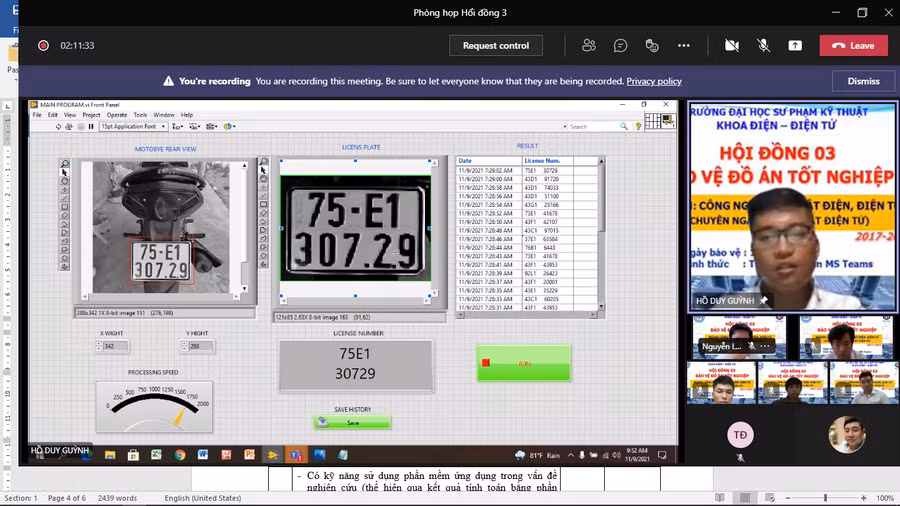Click the share content icon

[x=795, y=45]
